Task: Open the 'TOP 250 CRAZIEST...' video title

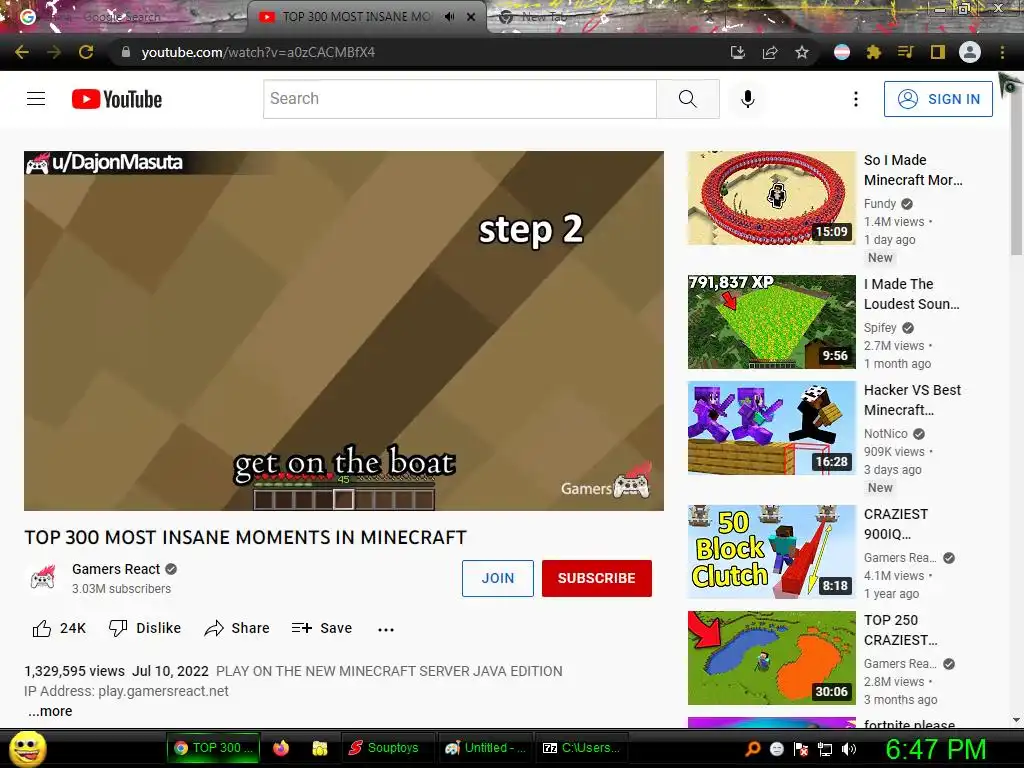Action: coord(901,630)
